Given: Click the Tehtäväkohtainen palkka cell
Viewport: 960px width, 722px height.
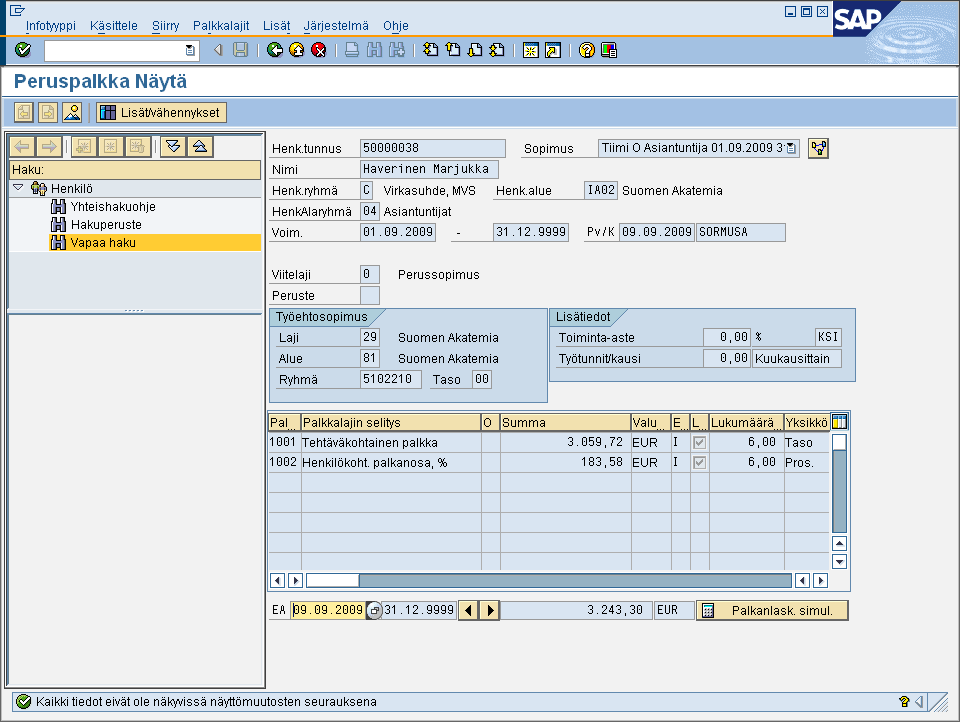Looking at the screenshot, I should (x=391, y=442).
